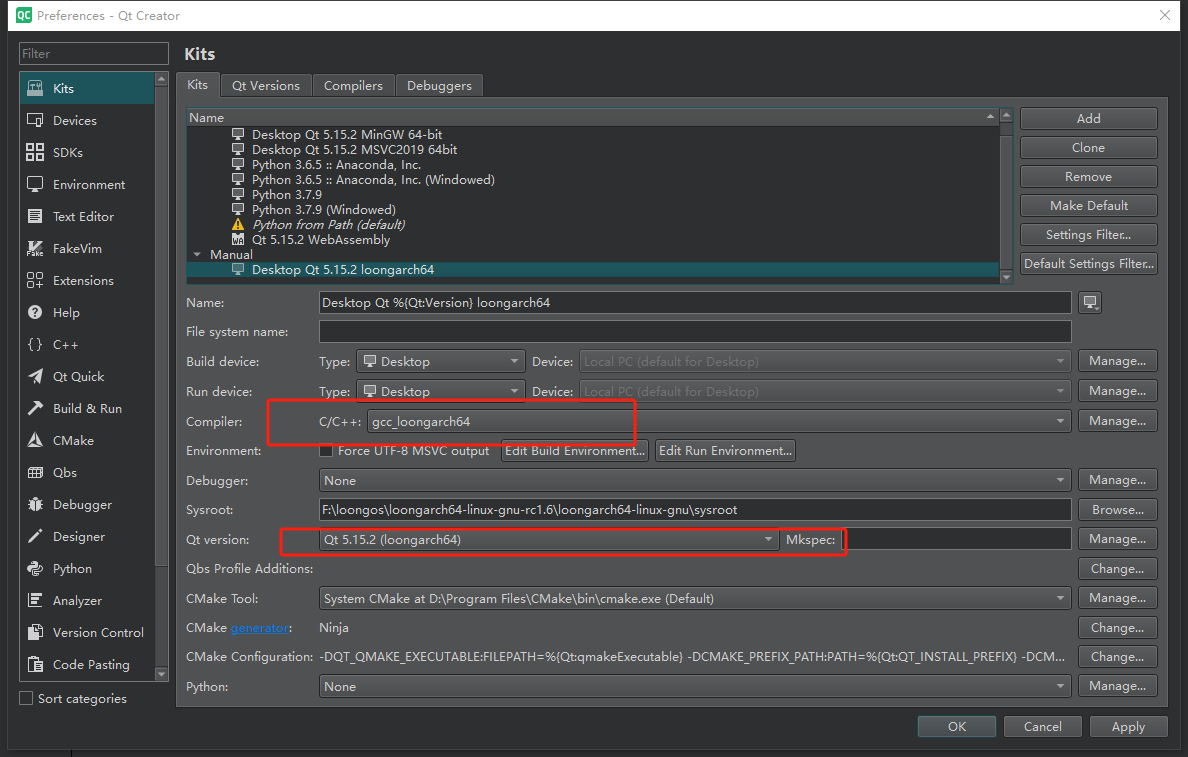This screenshot has width=1188, height=757.
Task: Switch to the Qt Versions tab
Action: pyautogui.click(x=266, y=86)
